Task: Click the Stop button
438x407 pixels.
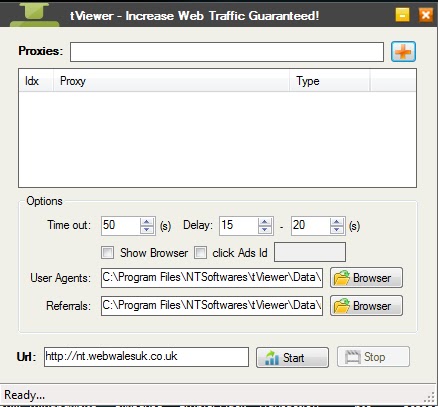Action: (373, 357)
